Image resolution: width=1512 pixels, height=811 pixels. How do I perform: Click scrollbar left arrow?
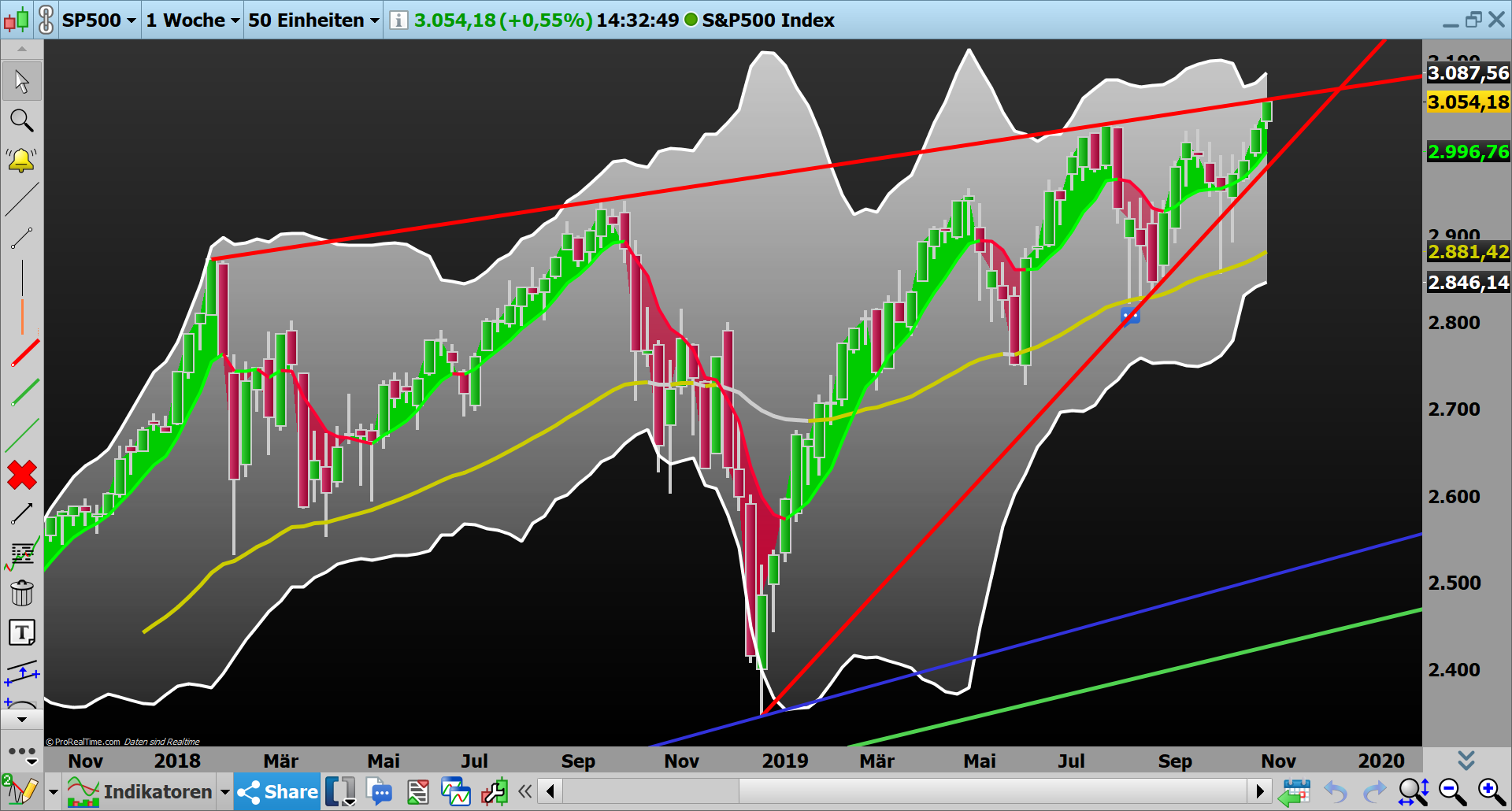[550, 791]
